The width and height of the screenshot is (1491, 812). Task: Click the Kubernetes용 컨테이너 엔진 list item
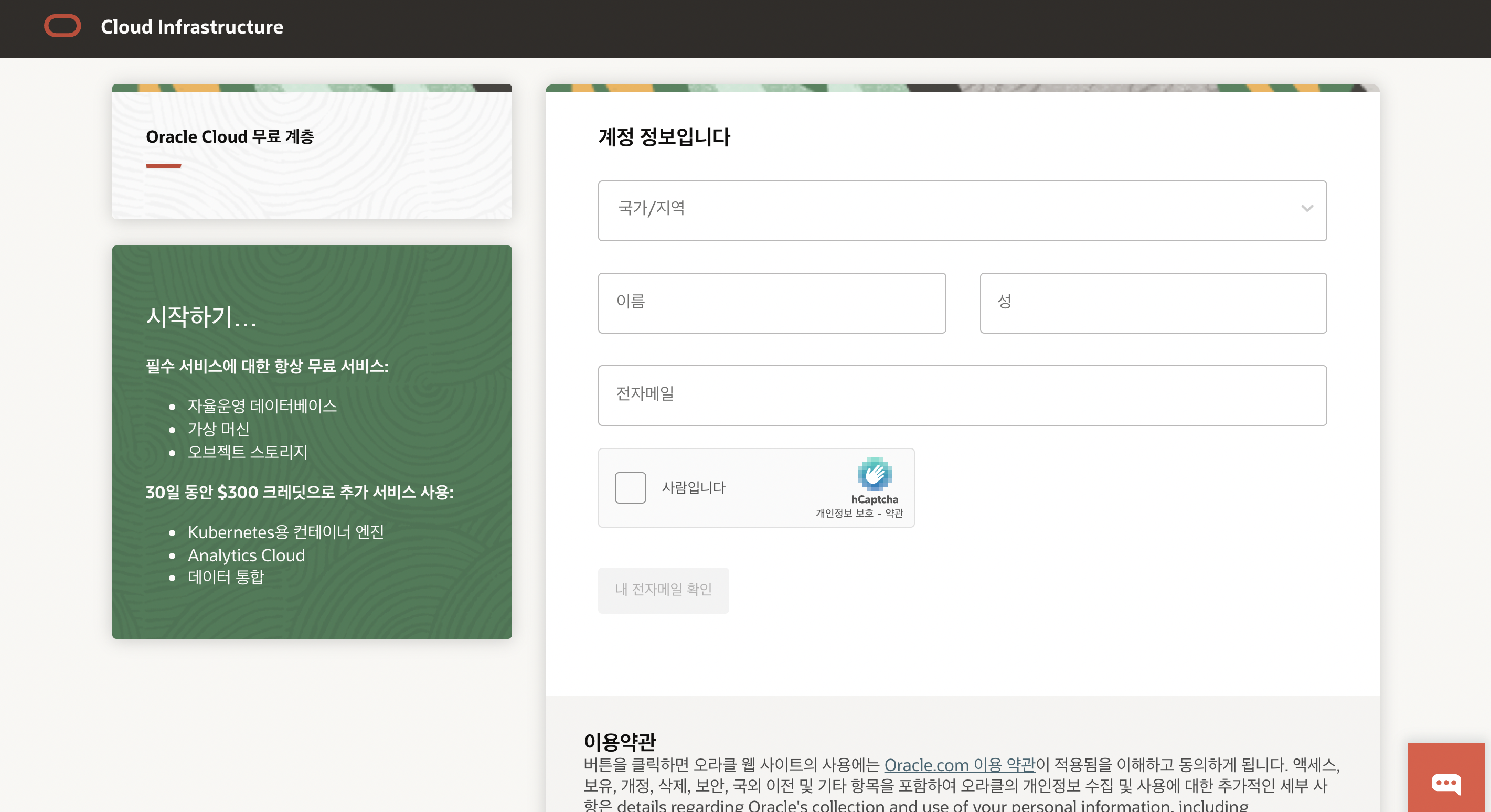click(x=286, y=532)
